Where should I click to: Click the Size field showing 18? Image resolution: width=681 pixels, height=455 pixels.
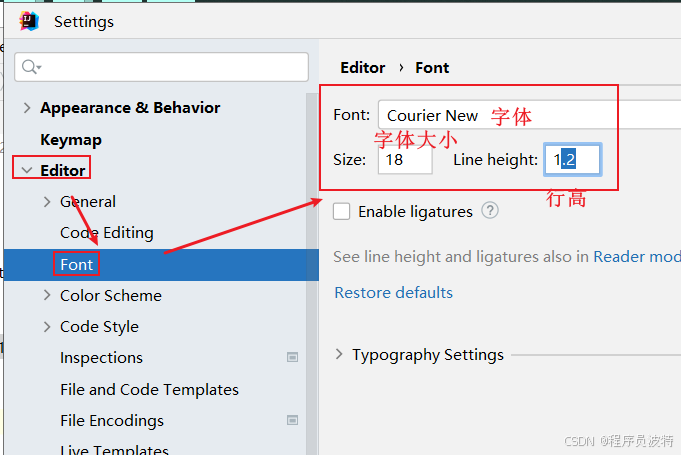pyautogui.click(x=405, y=160)
